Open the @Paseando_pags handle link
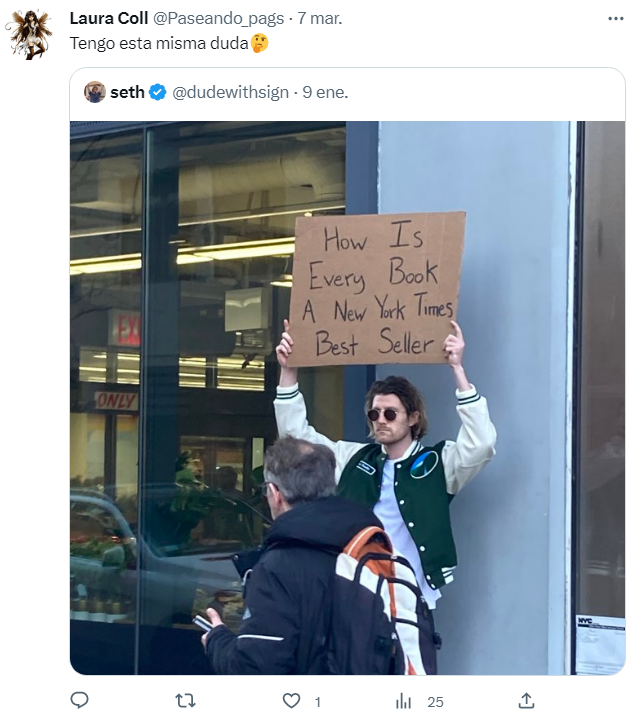The height and width of the screenshot is (717, 634). 218,19
